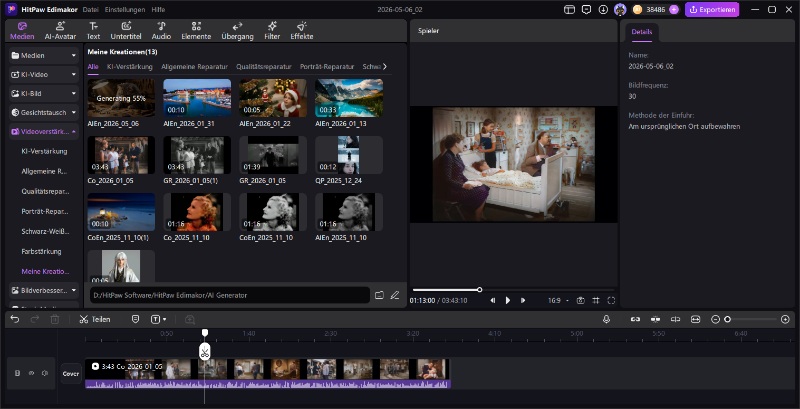Click the microphone voice-over icon
The height and width of the screenshot is (409, 800).
click(606, 319)
